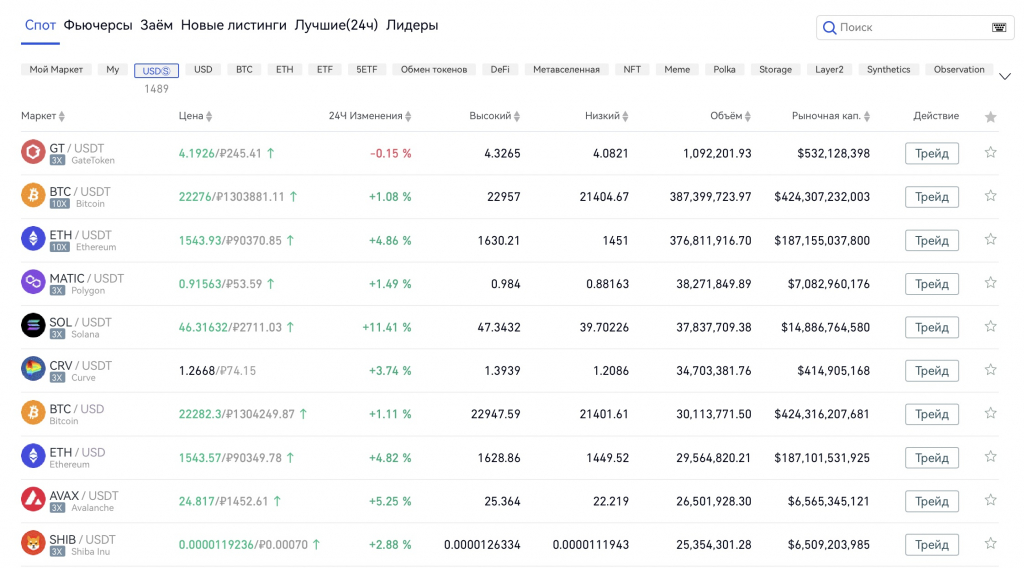Viewport: 1024px width, 568px height.
Task: Click the Ethereum icon in ETH/USD row
Action: pos(33,456)
